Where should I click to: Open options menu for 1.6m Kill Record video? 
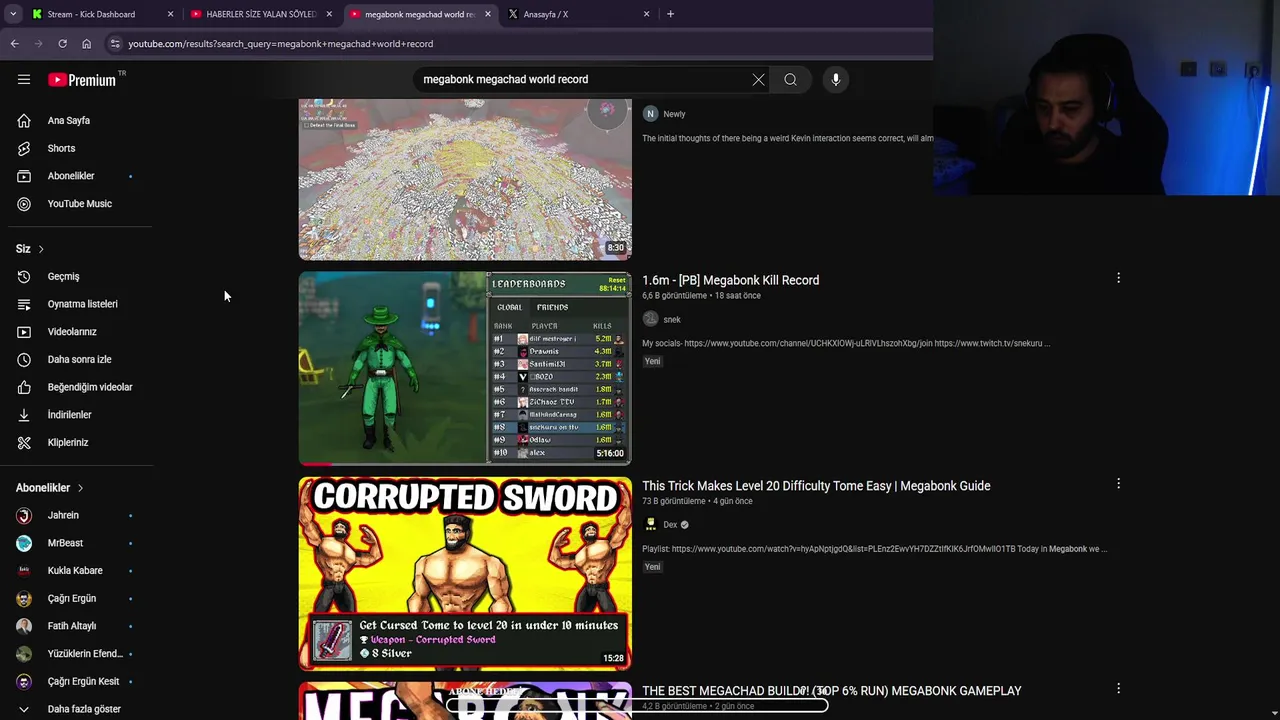click(1118, 278)
